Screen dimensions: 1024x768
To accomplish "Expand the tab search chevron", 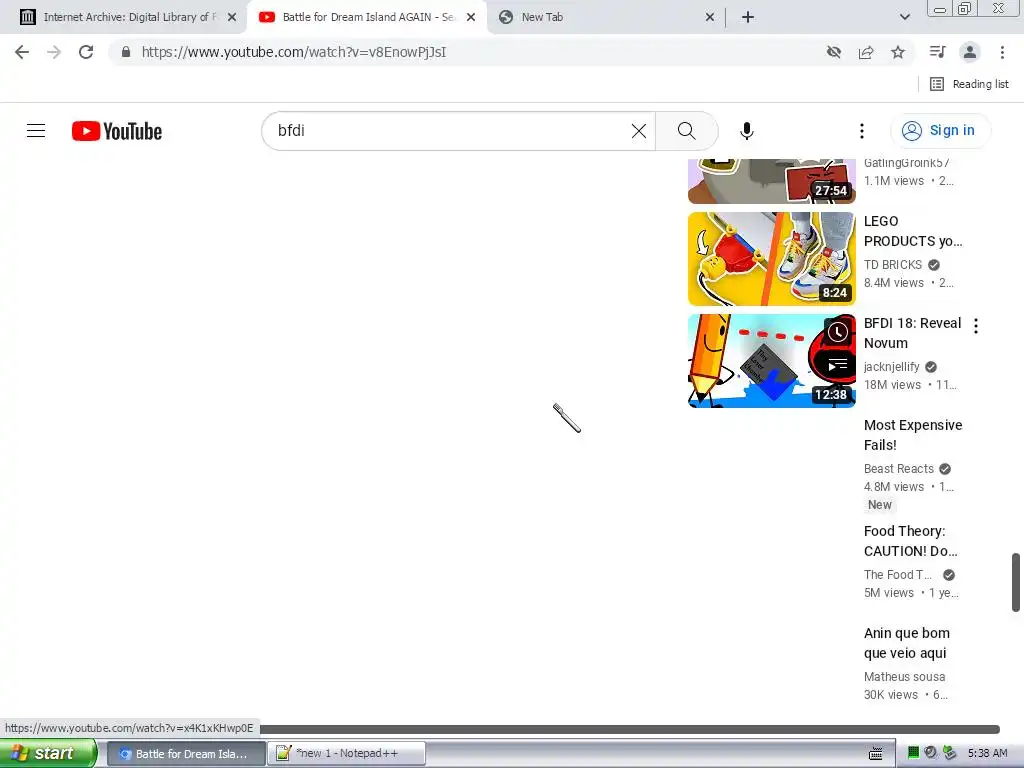I will 904,17.
